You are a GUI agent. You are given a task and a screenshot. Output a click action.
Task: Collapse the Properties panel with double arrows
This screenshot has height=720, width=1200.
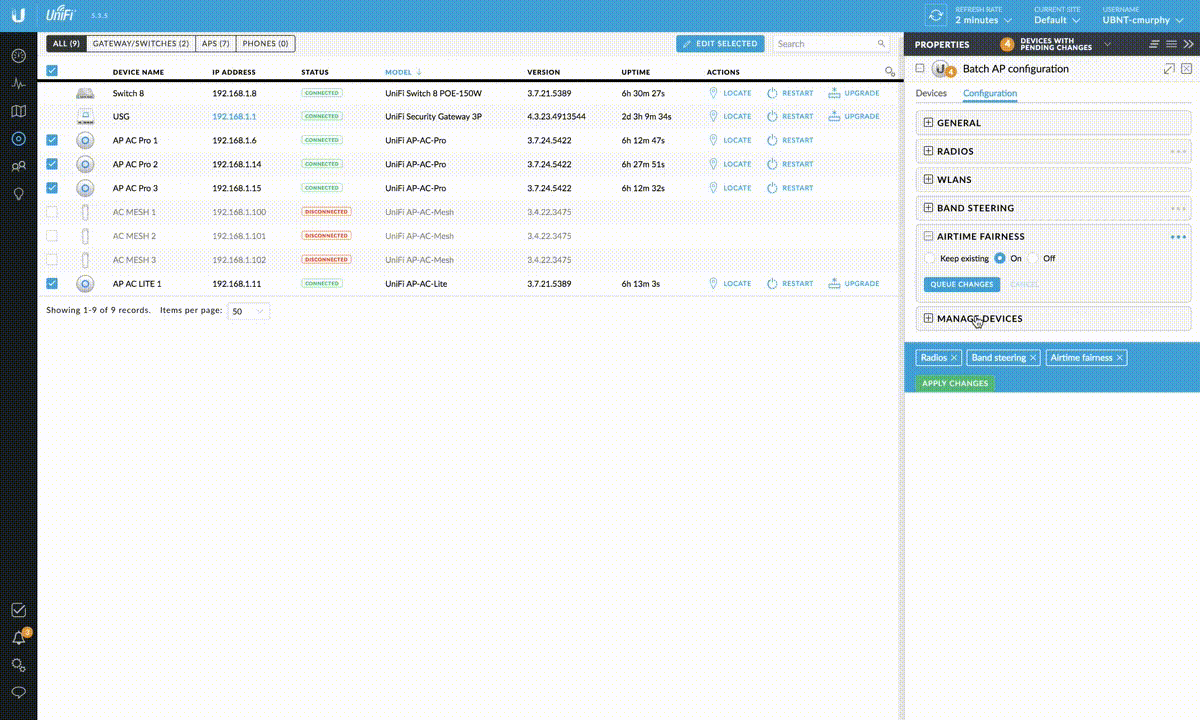pyautogui.click(x=1187, y=44)
